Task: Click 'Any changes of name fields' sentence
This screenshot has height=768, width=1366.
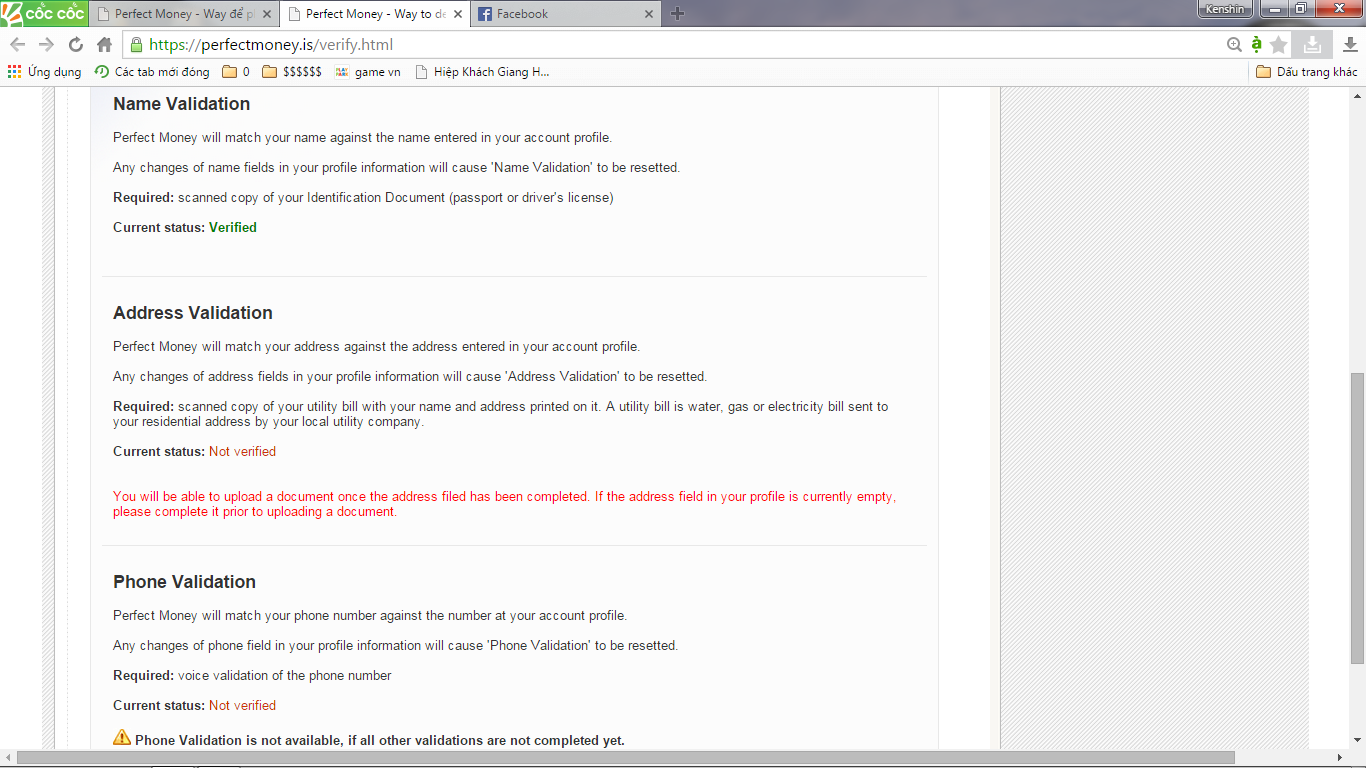Action: click(x=396, y=168)
